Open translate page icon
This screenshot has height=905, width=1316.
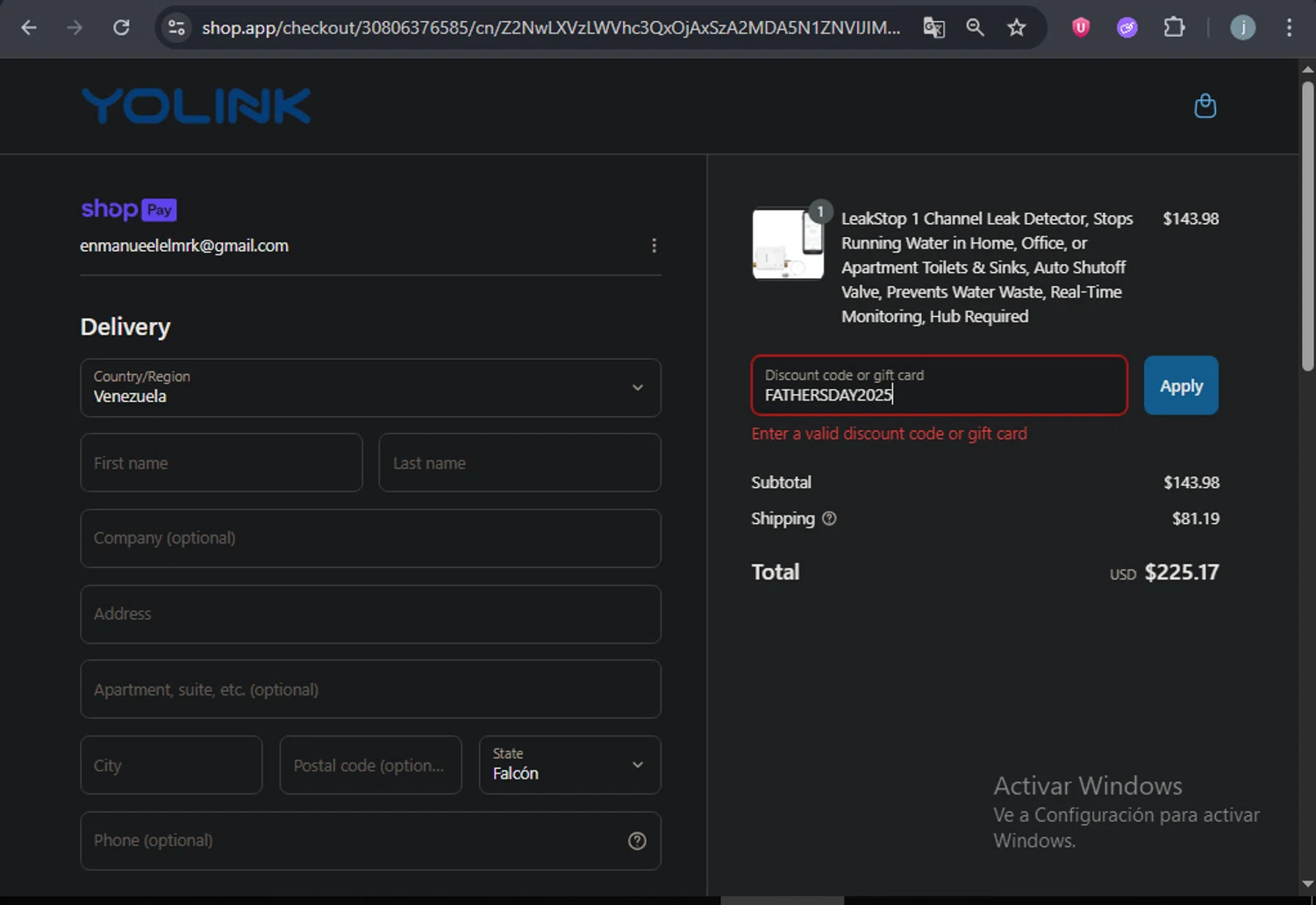(933, 28)
